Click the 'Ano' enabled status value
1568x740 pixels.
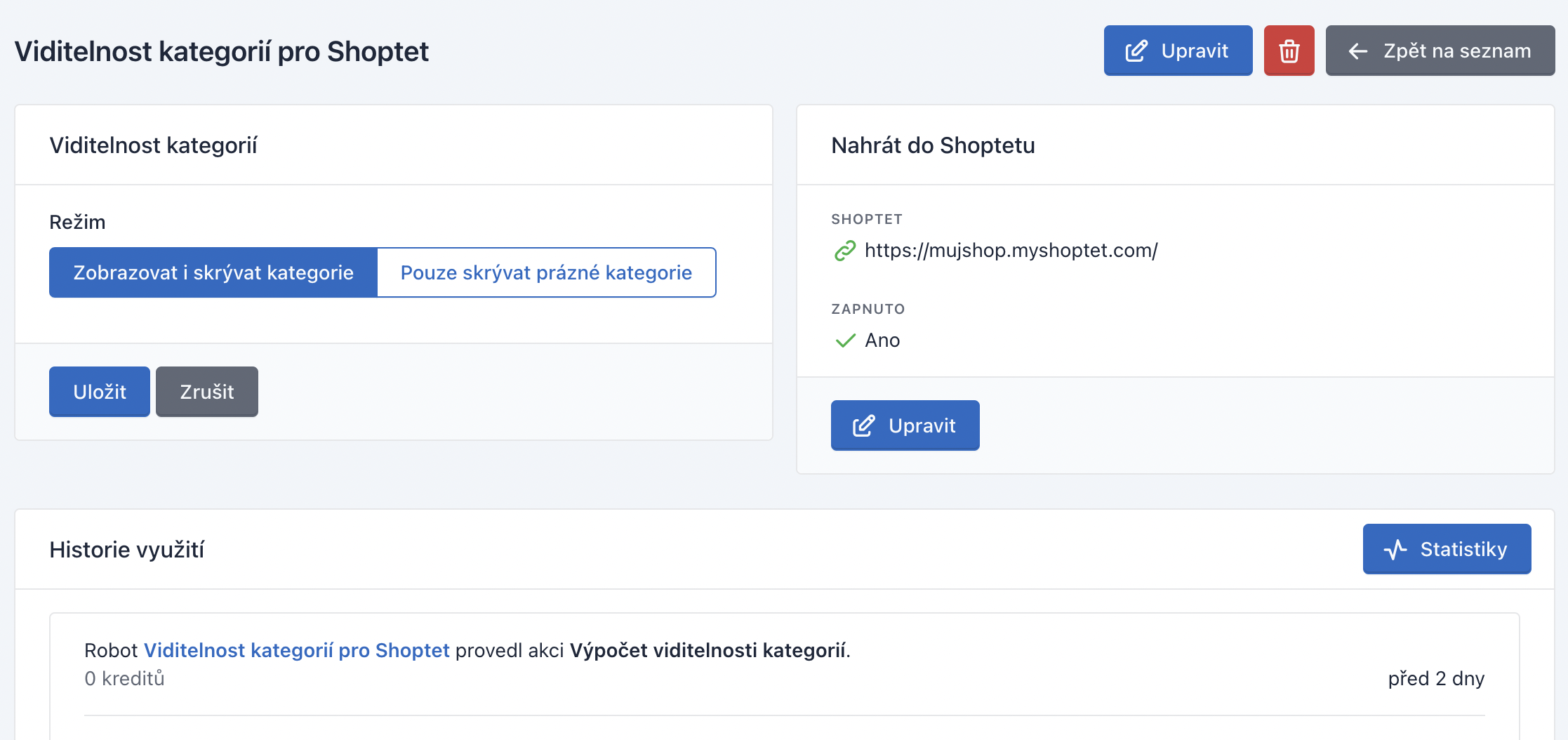click(882, 341)
